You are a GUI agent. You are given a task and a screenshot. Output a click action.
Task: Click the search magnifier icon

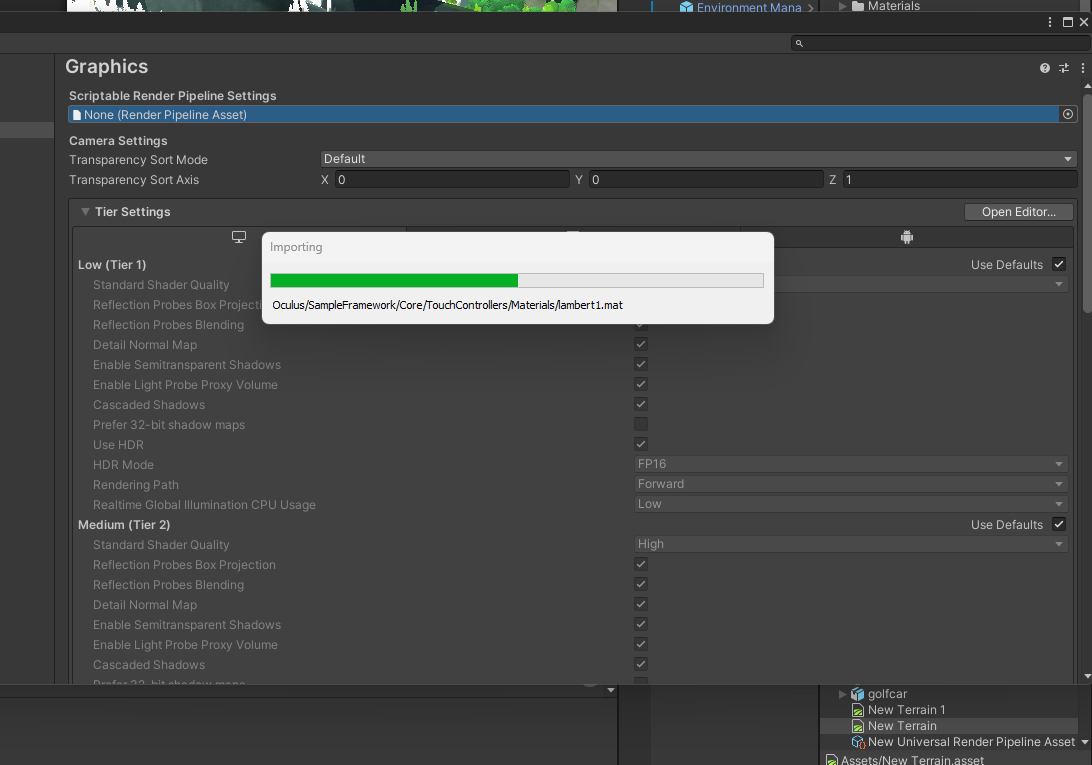(799, 43)
